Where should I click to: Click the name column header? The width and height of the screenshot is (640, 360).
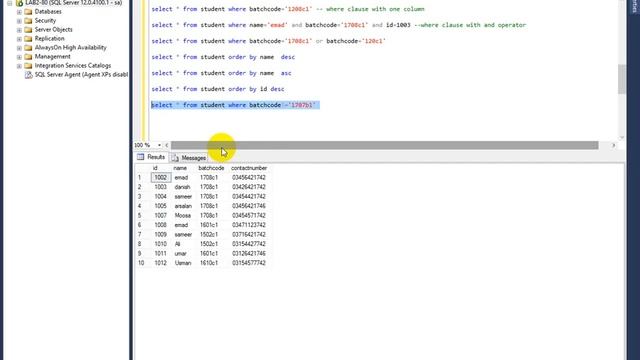pyautogui.click(x=180, y=168)
